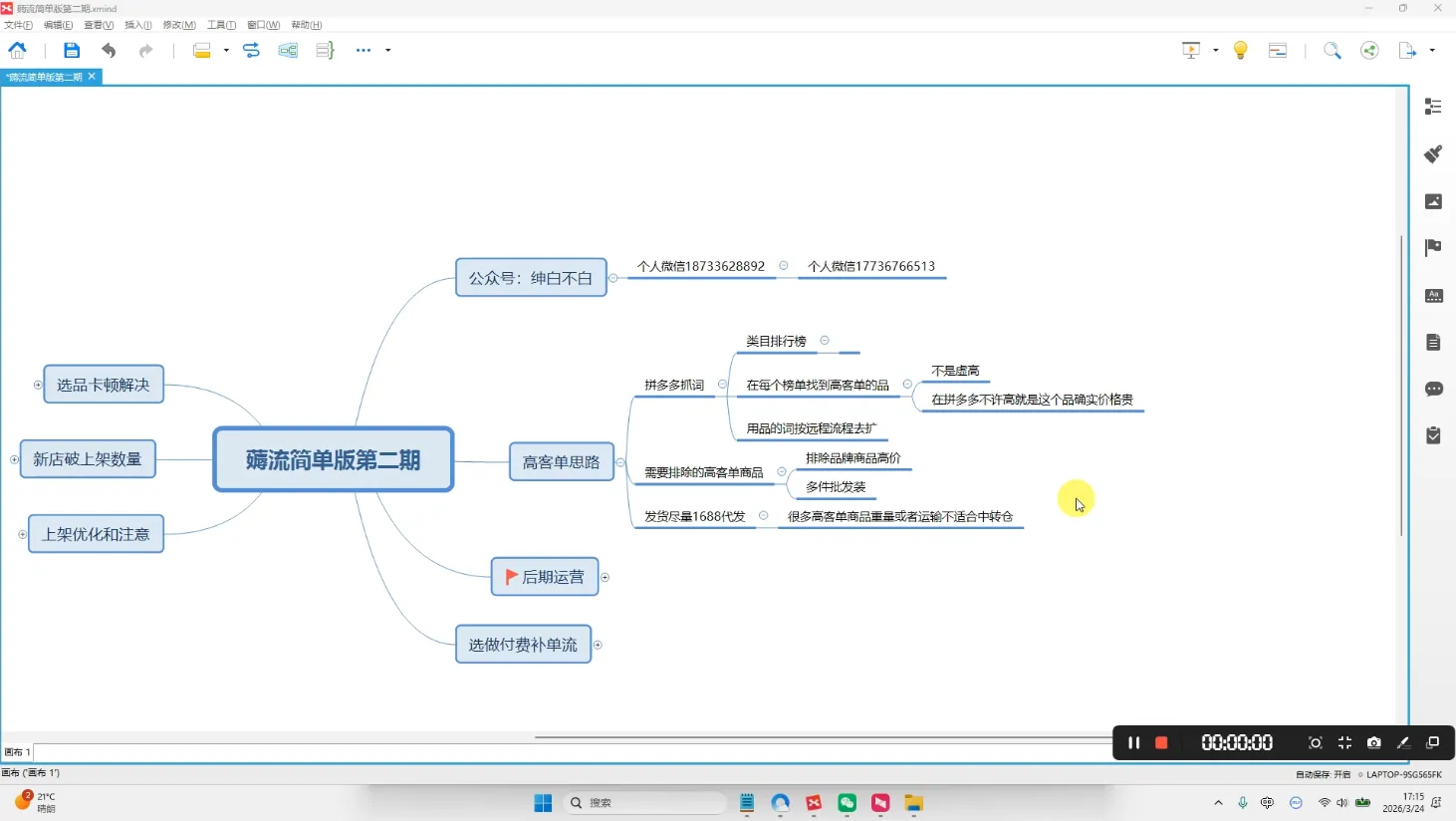The image size is (1456, 821).
Task: Pause the screen recording
Action: click(1133, 742)
